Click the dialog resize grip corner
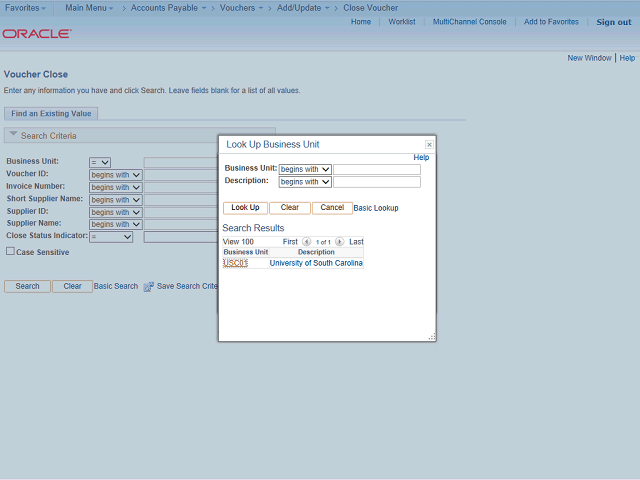This screenshot has width=640, height=480. click(x=432, y=337)
